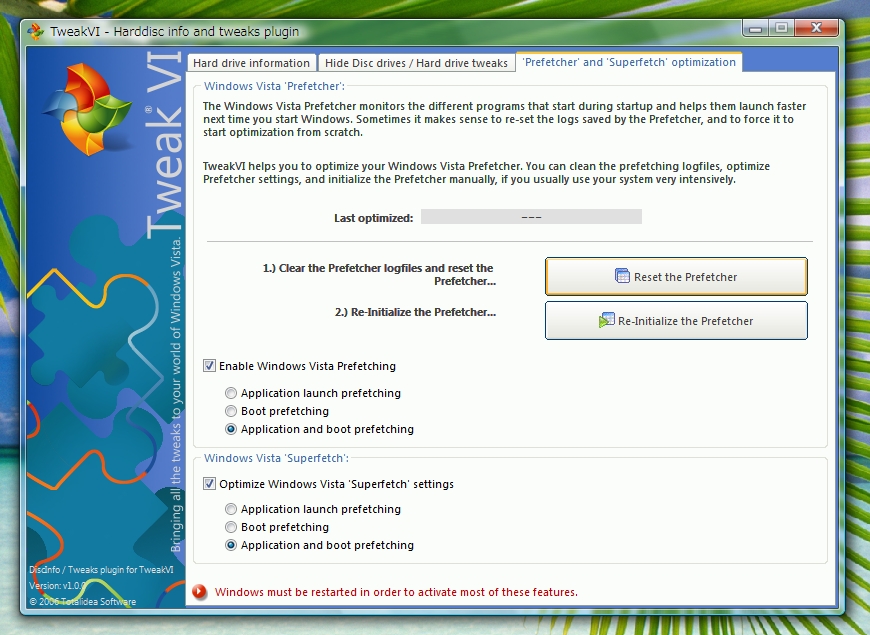Click the window title 'TweakVI - Harddisc info and tweaks plugin'
This screenshot has width=870, height=635.
click(x=174, y=32)
